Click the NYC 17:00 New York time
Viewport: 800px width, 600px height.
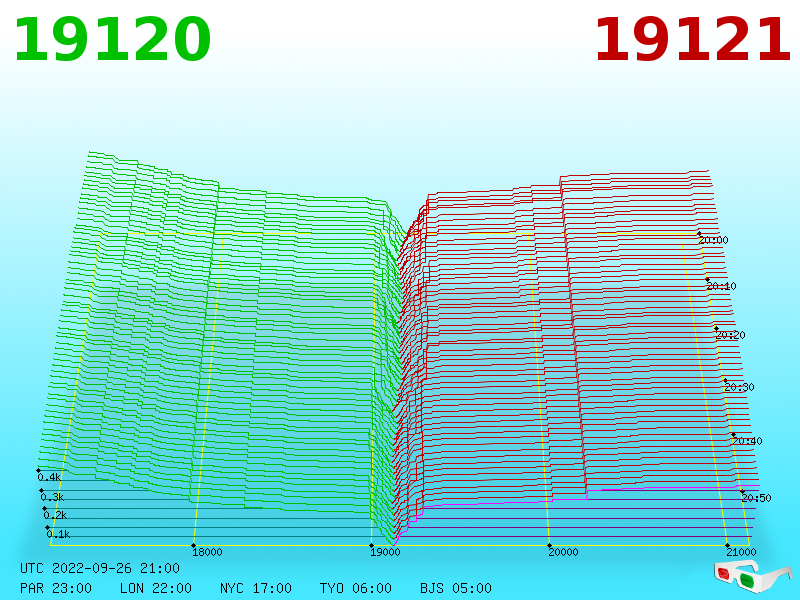coord(256,588)
